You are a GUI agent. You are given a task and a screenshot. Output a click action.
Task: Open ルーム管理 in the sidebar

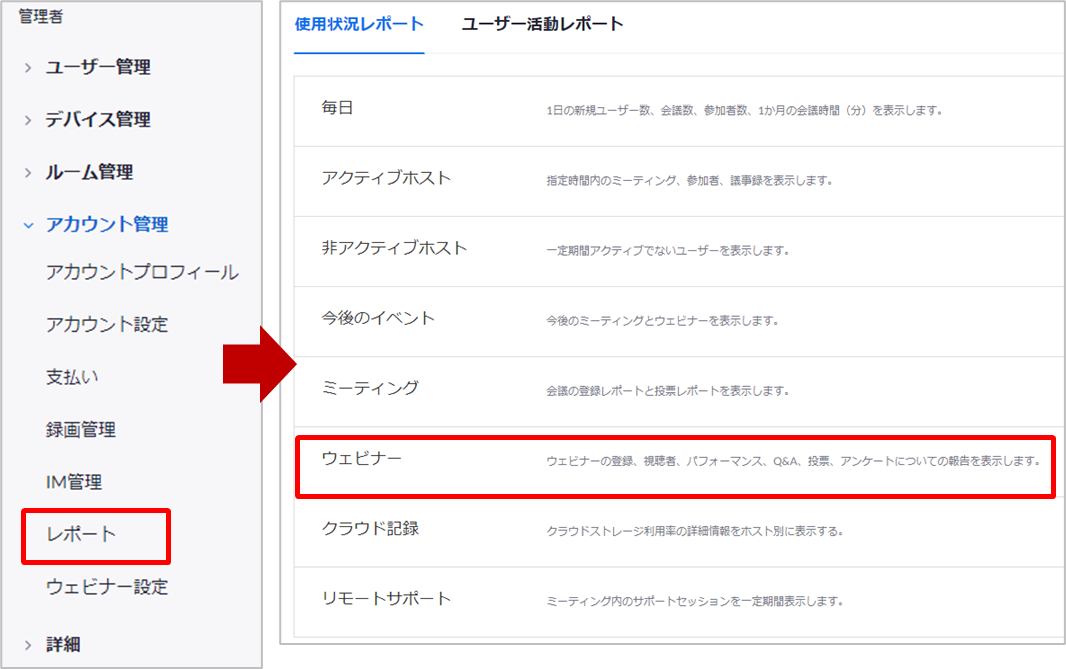point(89,172)
